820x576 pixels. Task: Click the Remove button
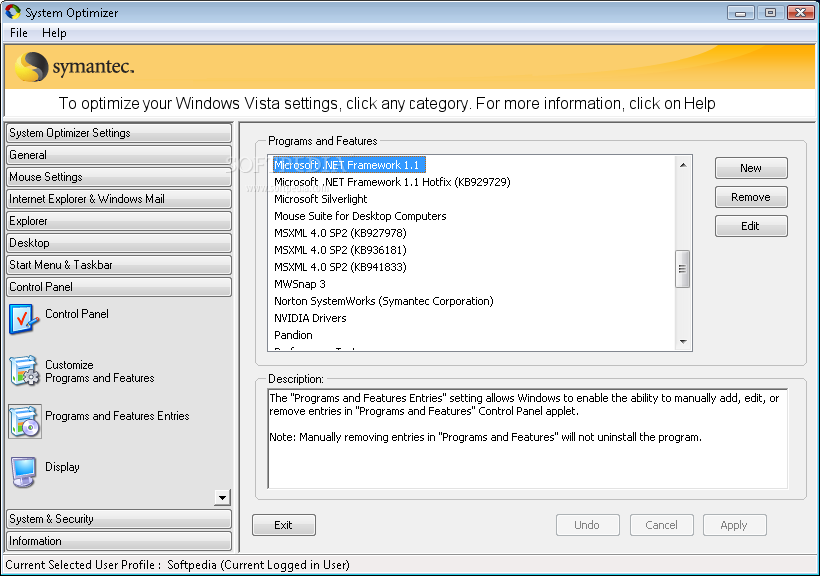pyautogui.click(x=751, y=197)
